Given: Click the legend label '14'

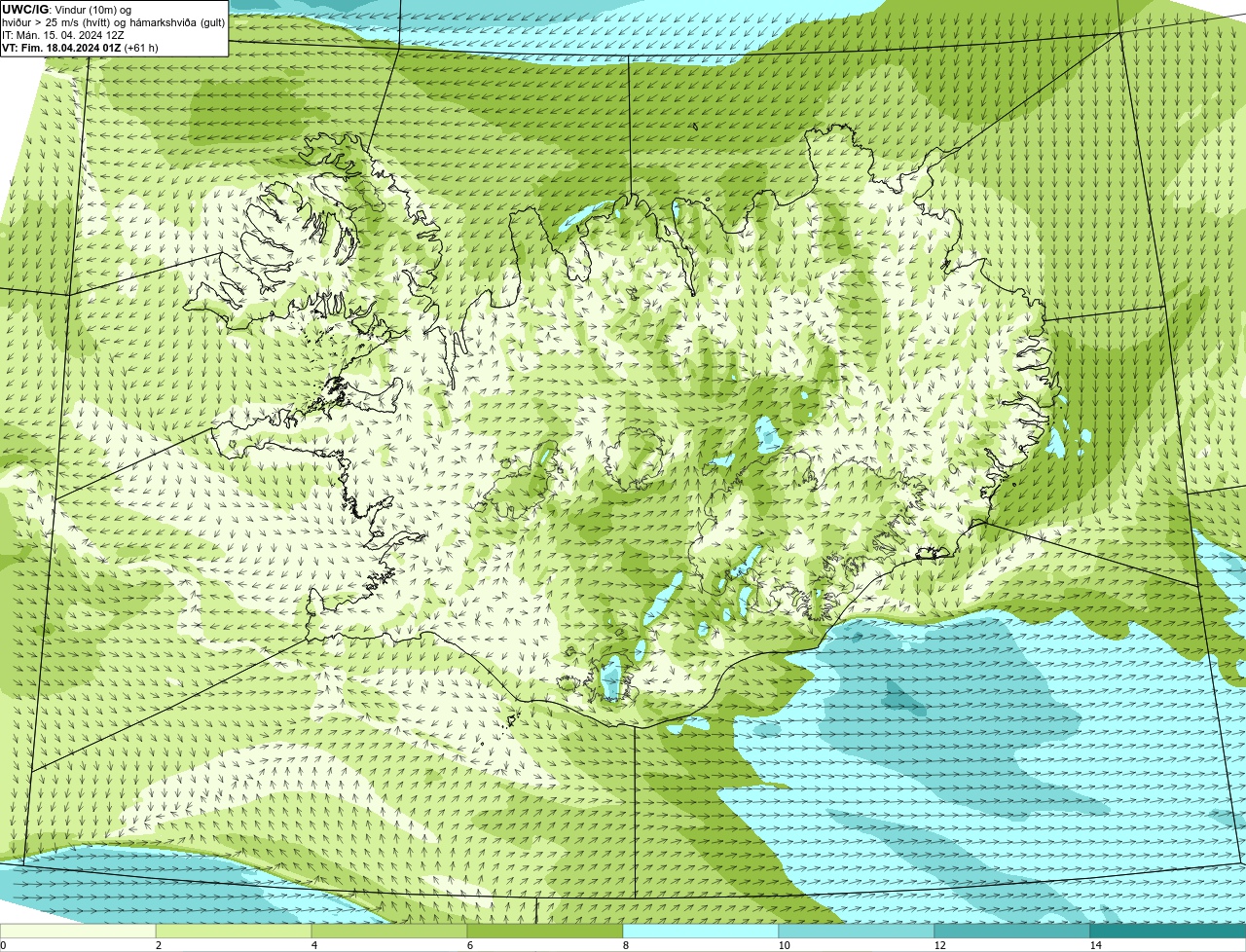Looking at the screenshot, I should (1095, 945).
